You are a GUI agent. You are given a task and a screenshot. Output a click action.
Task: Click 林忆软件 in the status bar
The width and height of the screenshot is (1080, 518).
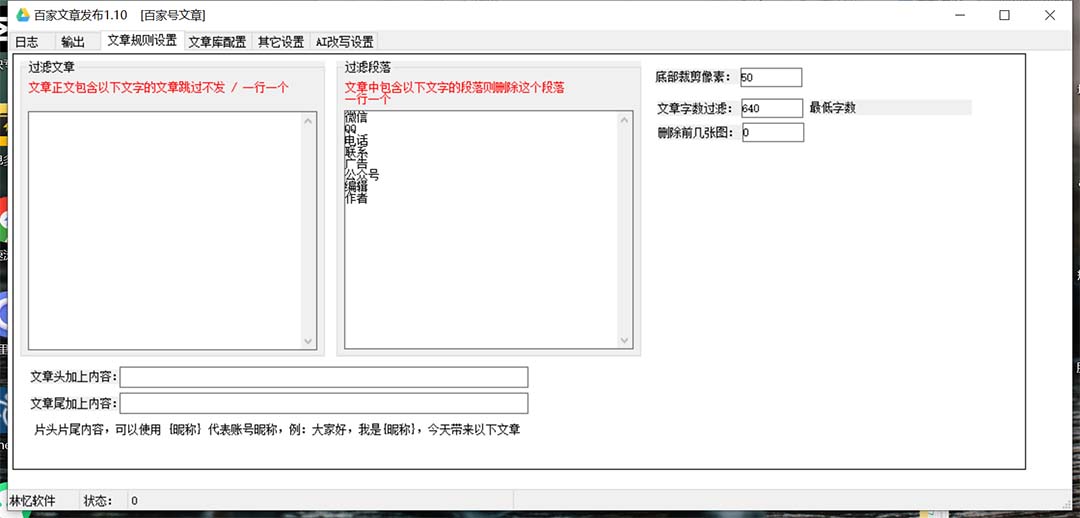click(33, 500)
